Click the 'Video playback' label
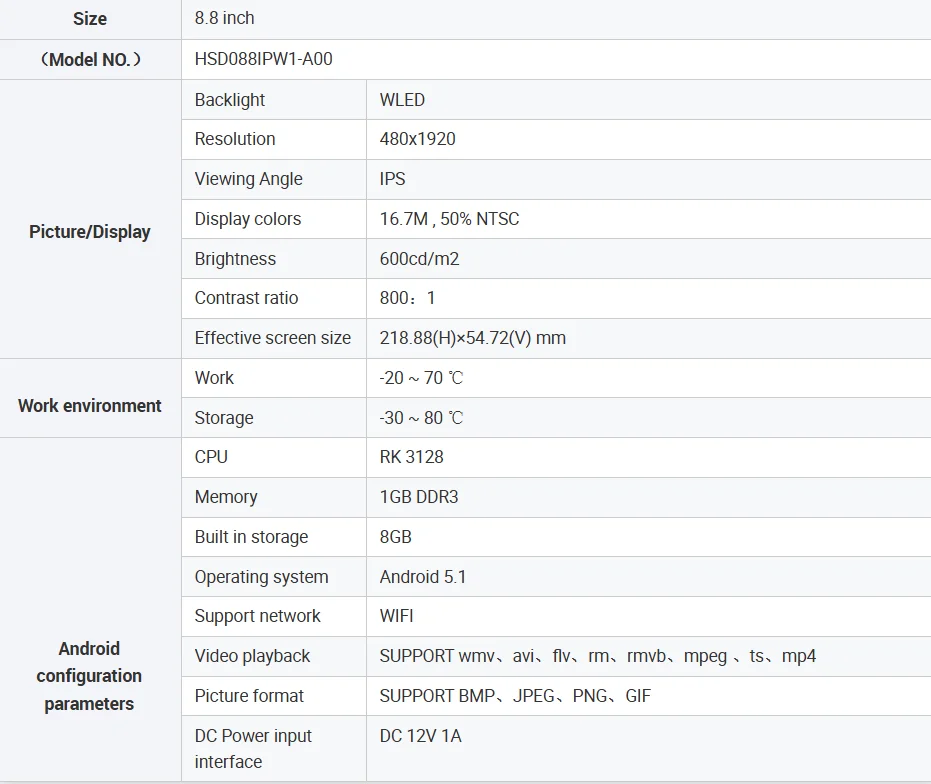 (252, 656)
